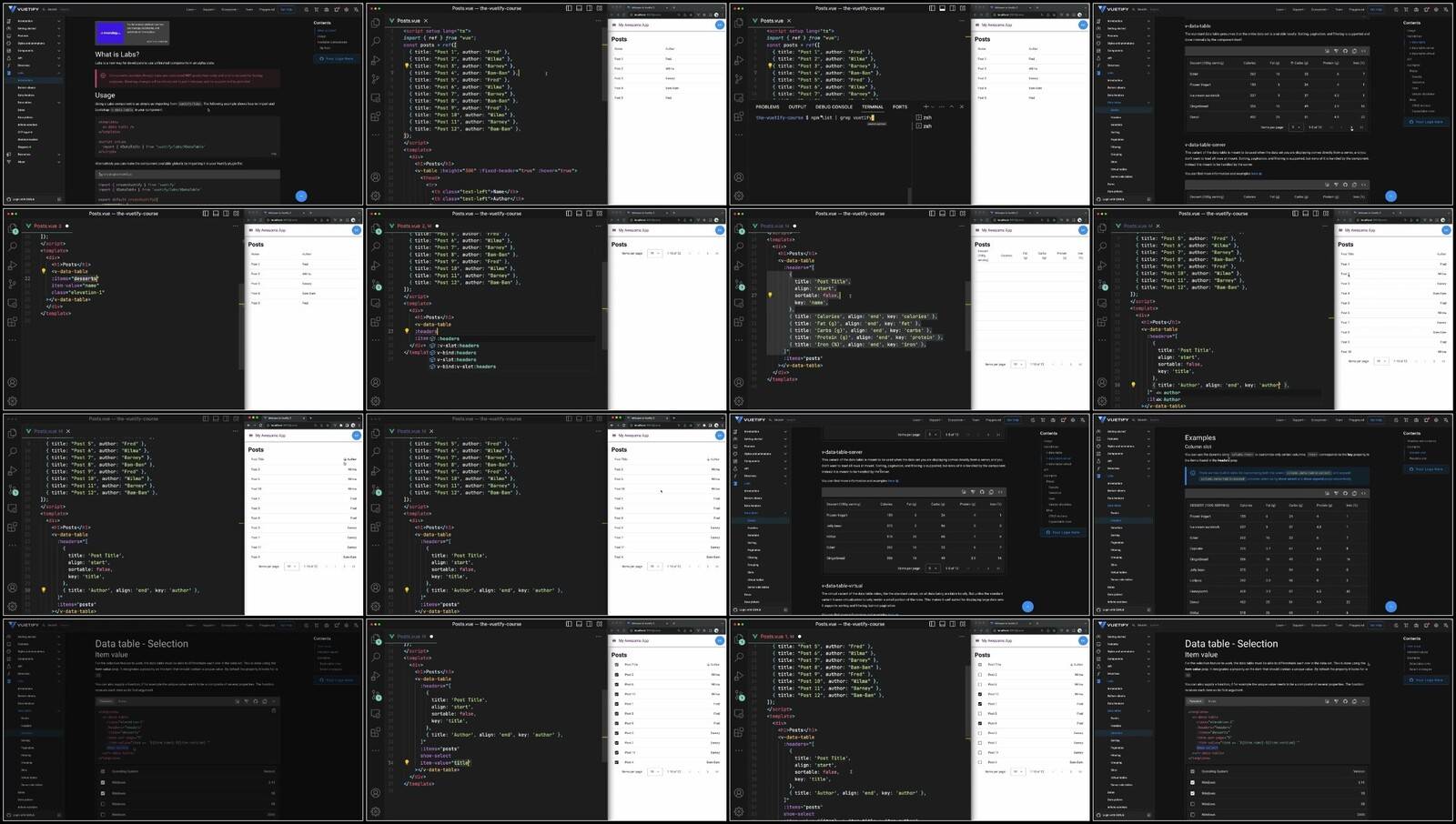This screenshot has width=1456, height=824.
Task: Switch to DEBUG CONSOLE tab in the terminal panel
Action: tap(834, 106)
